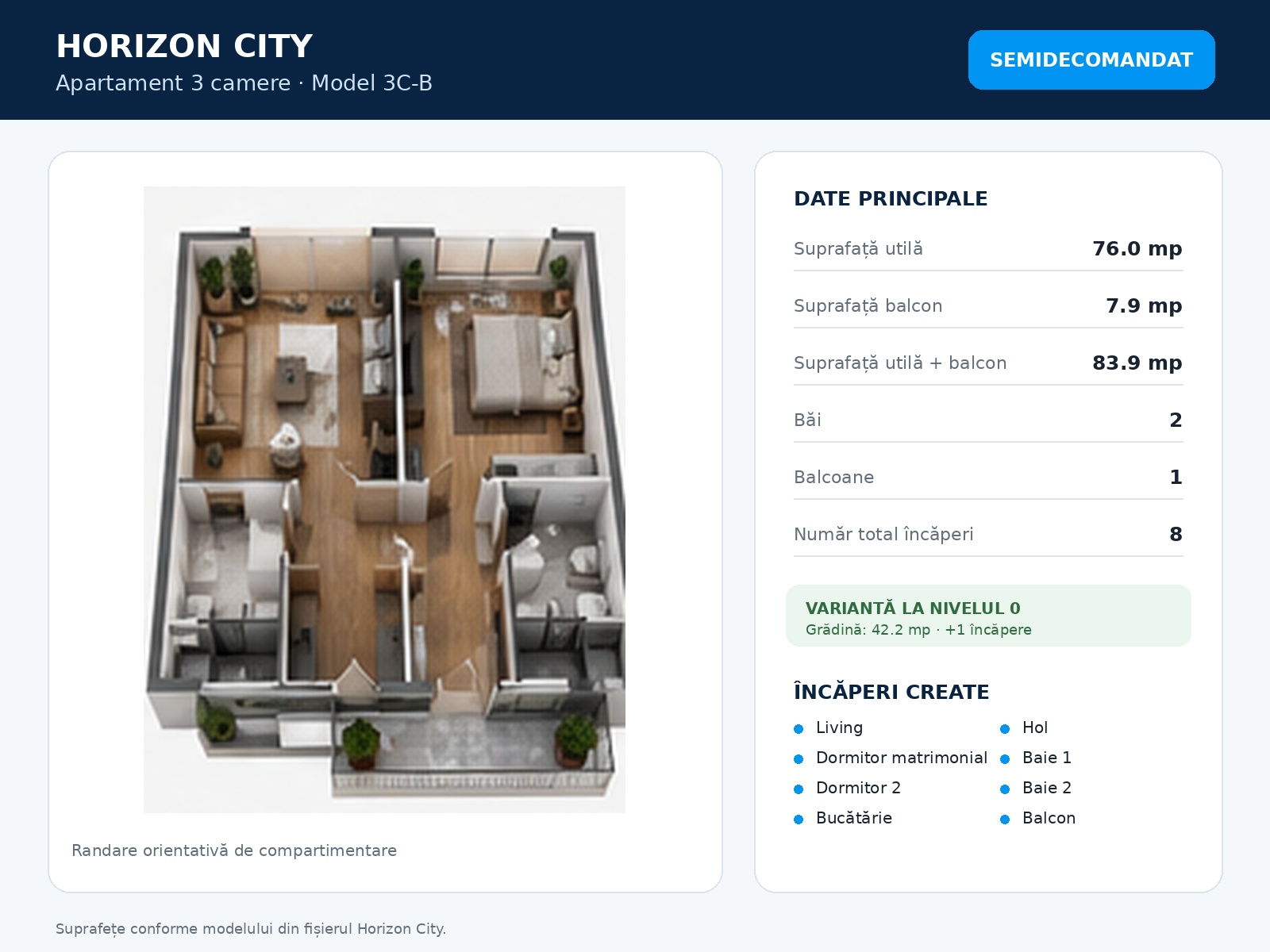Select the 'Hol' room entry

point(1035,728)
